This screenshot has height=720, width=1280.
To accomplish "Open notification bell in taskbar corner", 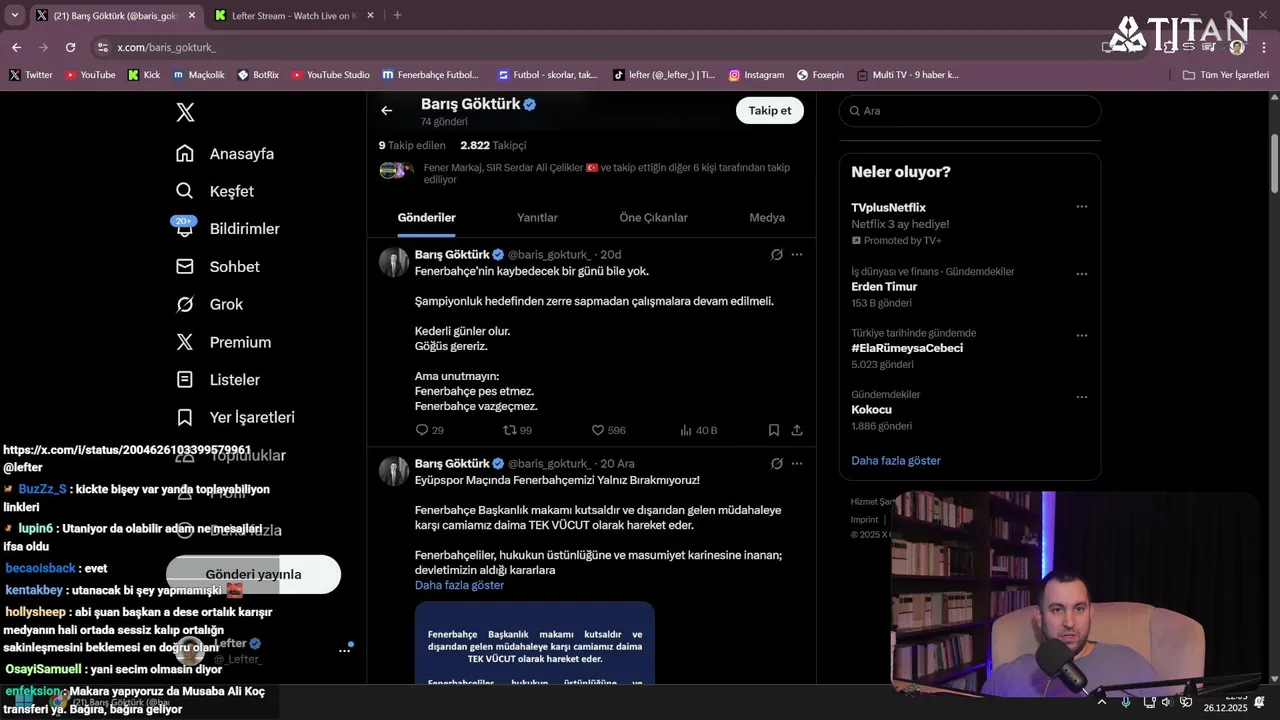I will 1260,702.
